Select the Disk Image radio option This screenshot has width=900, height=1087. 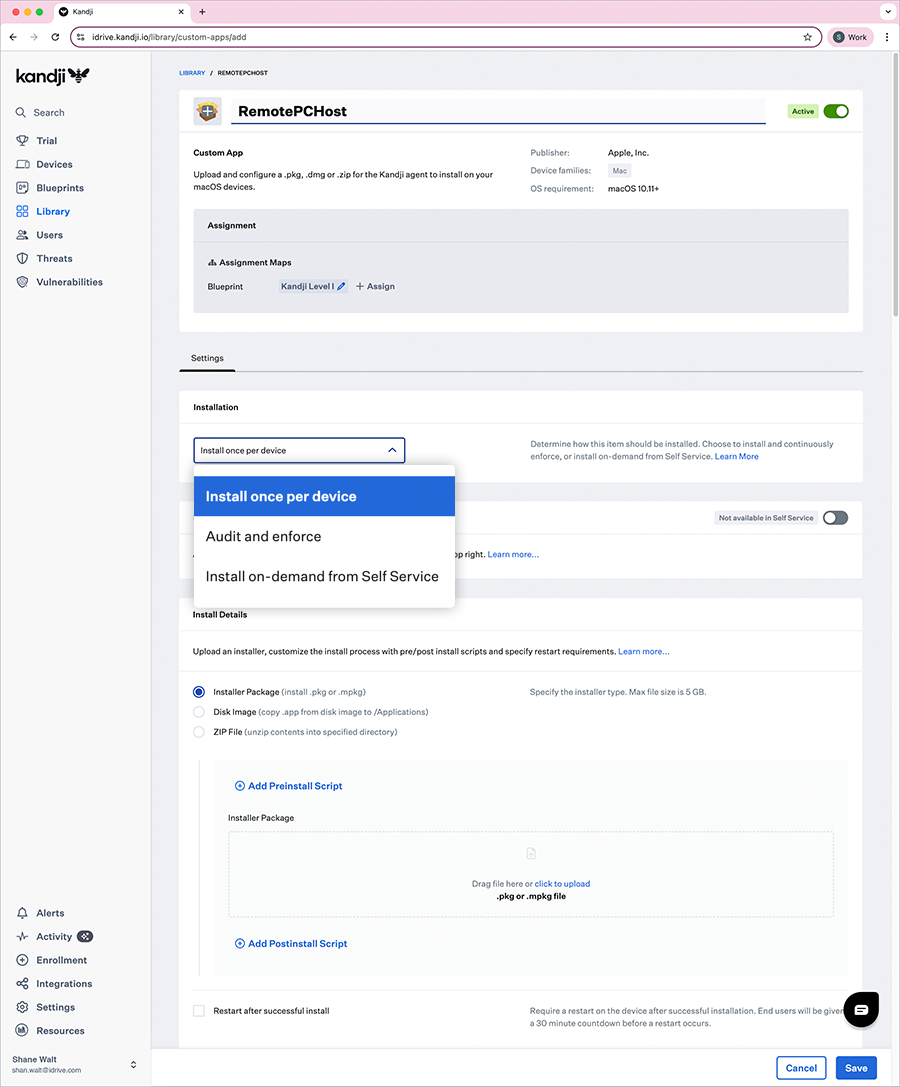tap(199, 712)
